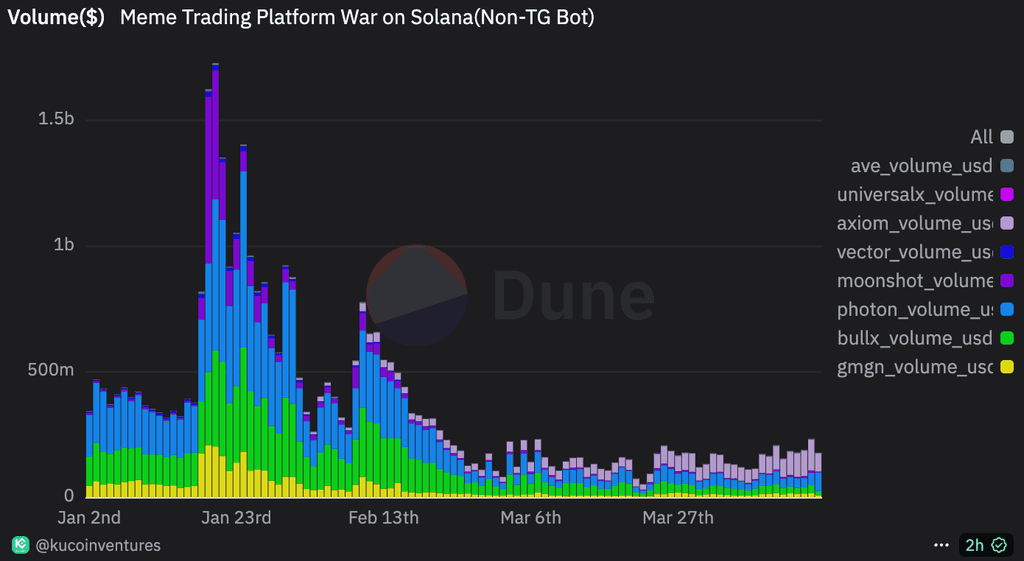Click the gmgn_volume legend color square
Screen dimensions: 1024x561
tap(1007, 367)
